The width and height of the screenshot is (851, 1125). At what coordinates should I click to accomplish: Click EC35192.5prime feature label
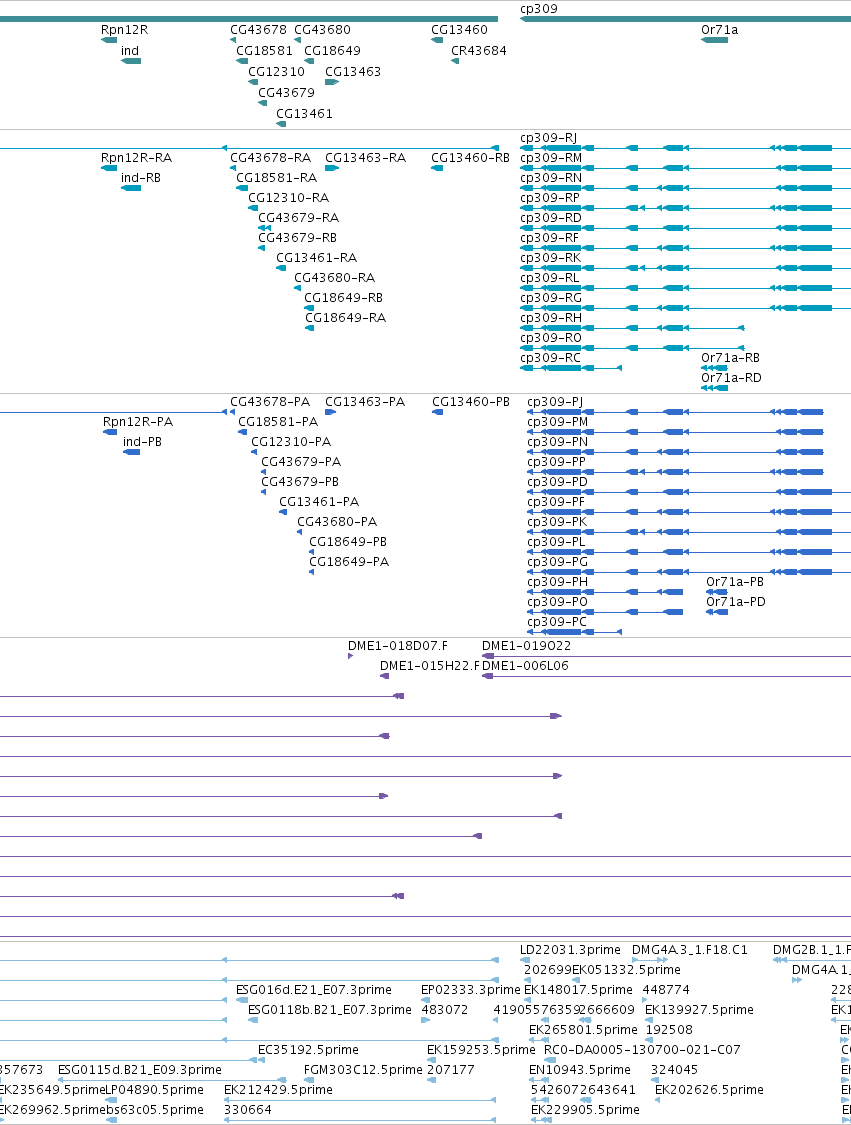[x=308, y=1050]
